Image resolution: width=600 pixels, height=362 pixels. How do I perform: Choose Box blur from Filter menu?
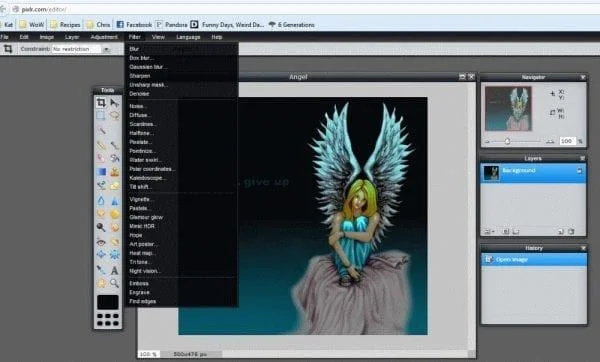coord(141,58)
